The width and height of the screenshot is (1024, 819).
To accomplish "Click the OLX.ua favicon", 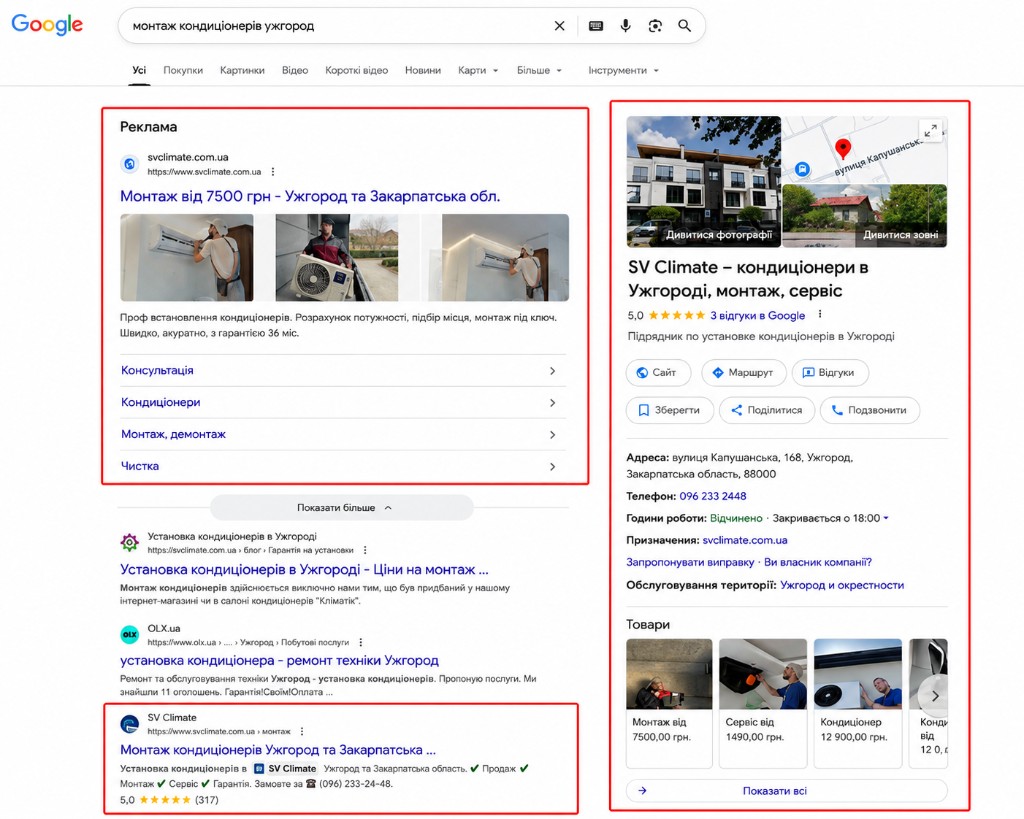I will (129, 634).
